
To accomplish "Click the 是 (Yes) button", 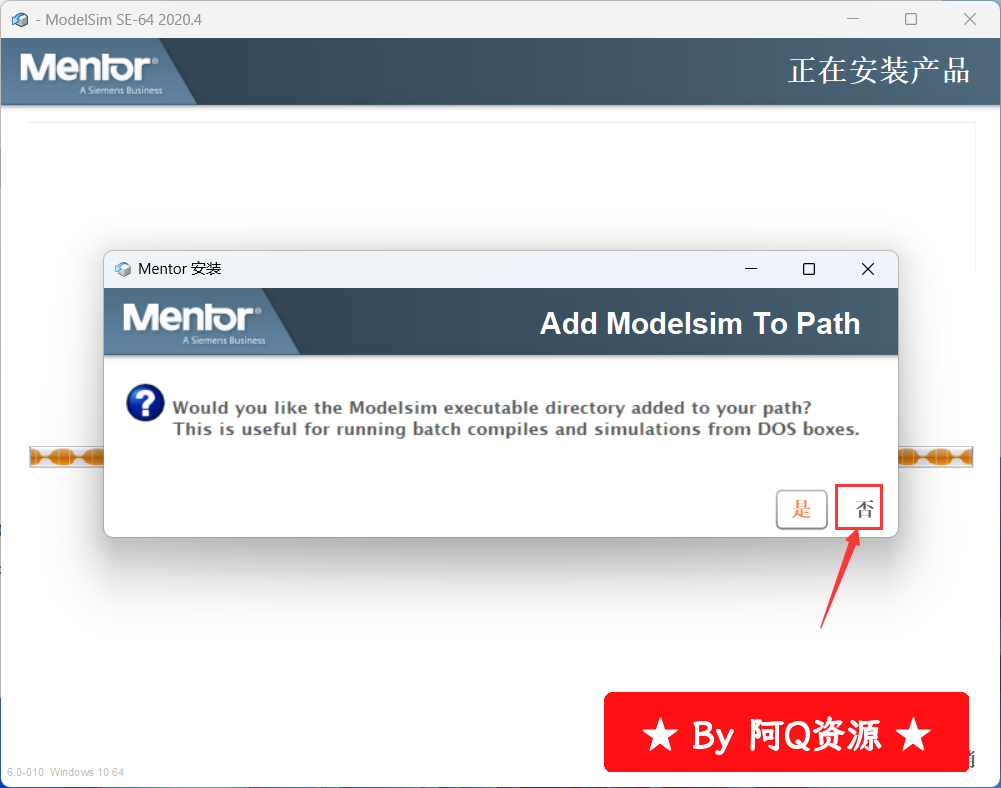I will 801,509.
